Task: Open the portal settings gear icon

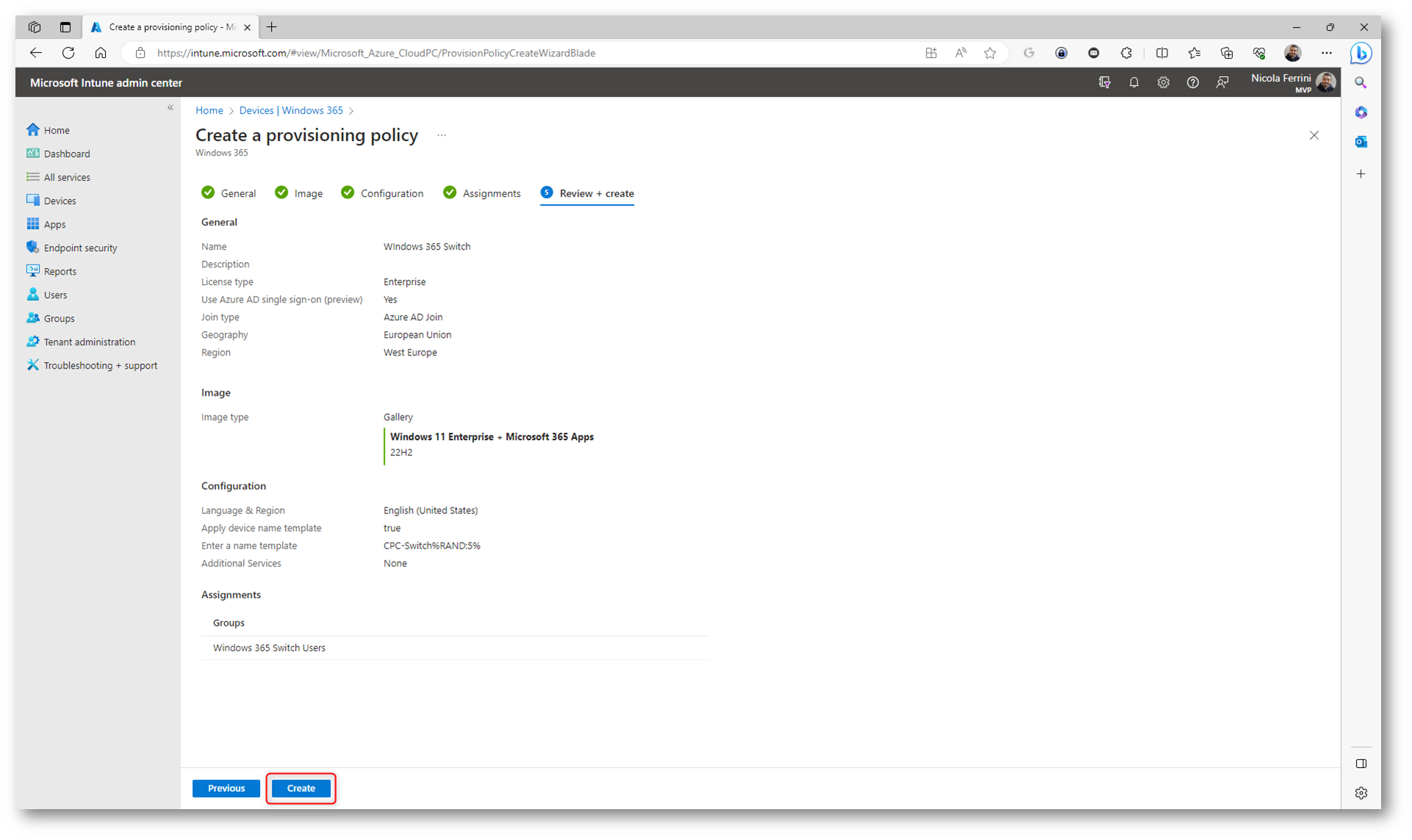Action: [1163, 82]
